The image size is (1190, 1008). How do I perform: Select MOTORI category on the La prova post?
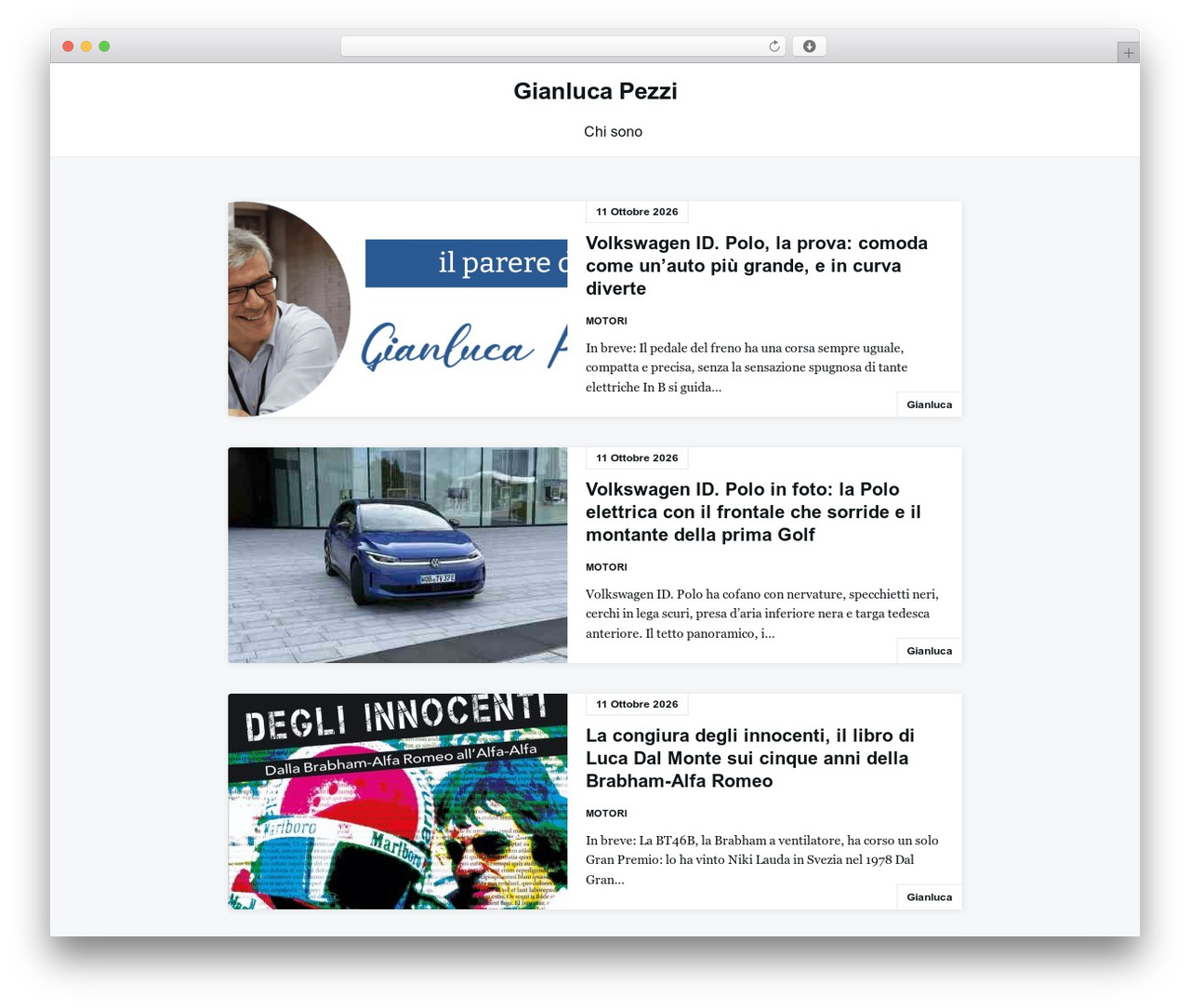[606, 321]
